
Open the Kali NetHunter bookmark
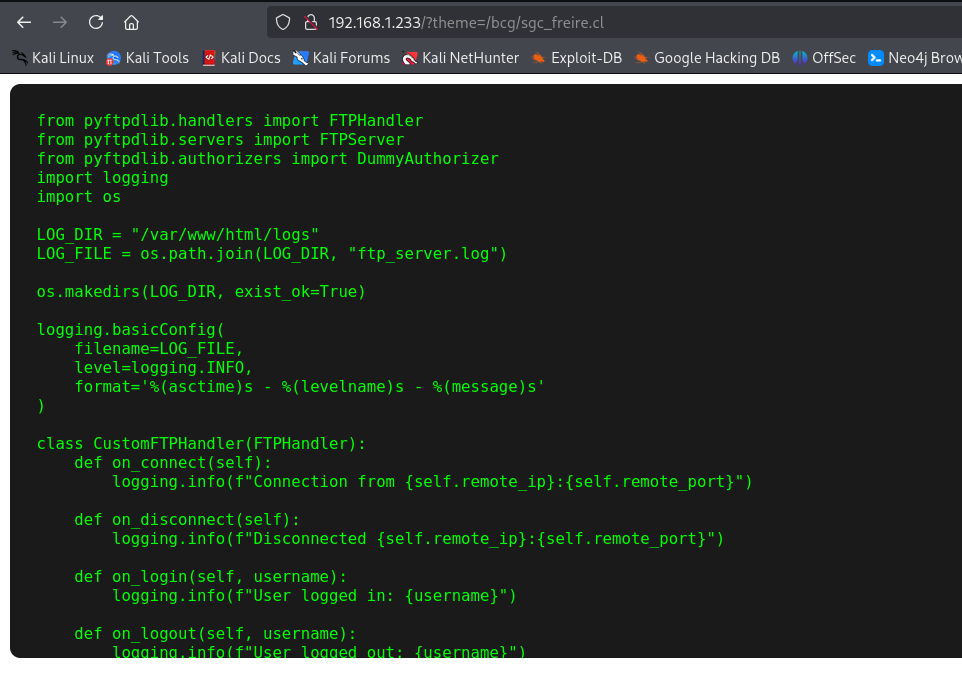(x=460, y=58)
